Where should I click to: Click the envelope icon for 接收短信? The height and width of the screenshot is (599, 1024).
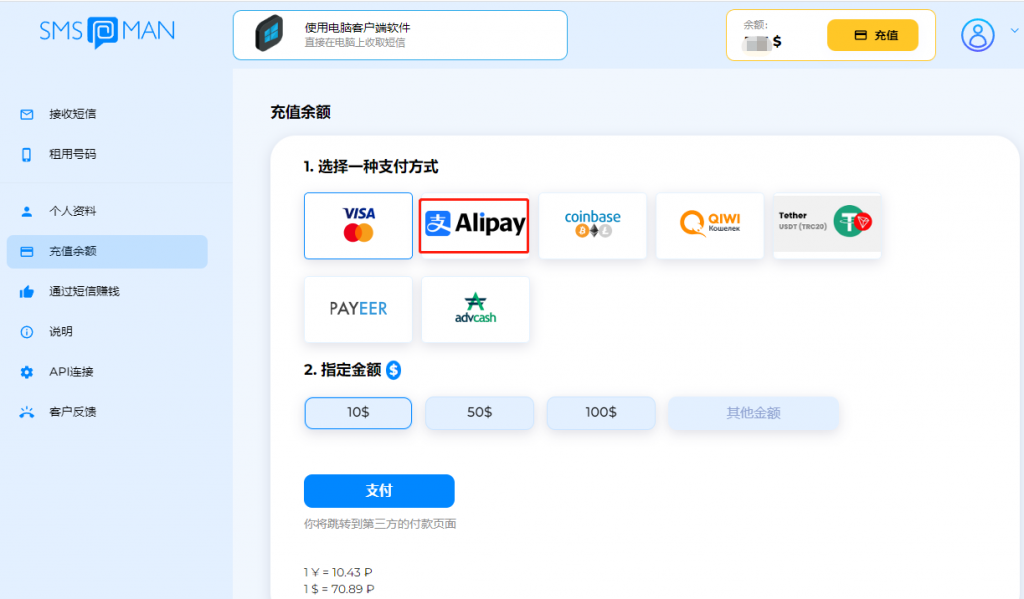tap(27, 114)
